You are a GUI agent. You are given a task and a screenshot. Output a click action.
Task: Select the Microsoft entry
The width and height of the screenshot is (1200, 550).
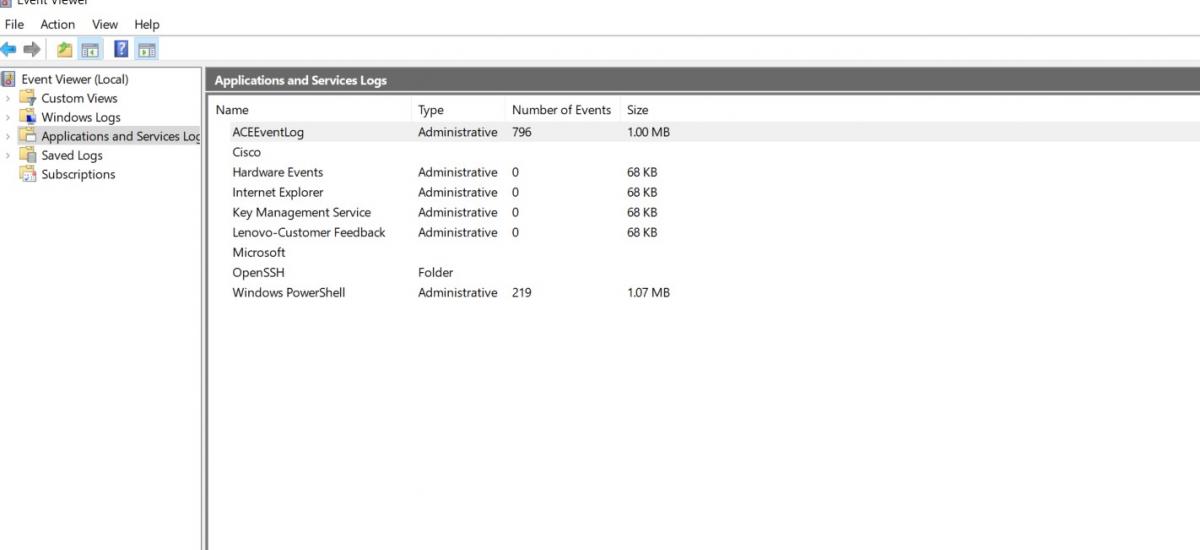click(x=259, y=252)
